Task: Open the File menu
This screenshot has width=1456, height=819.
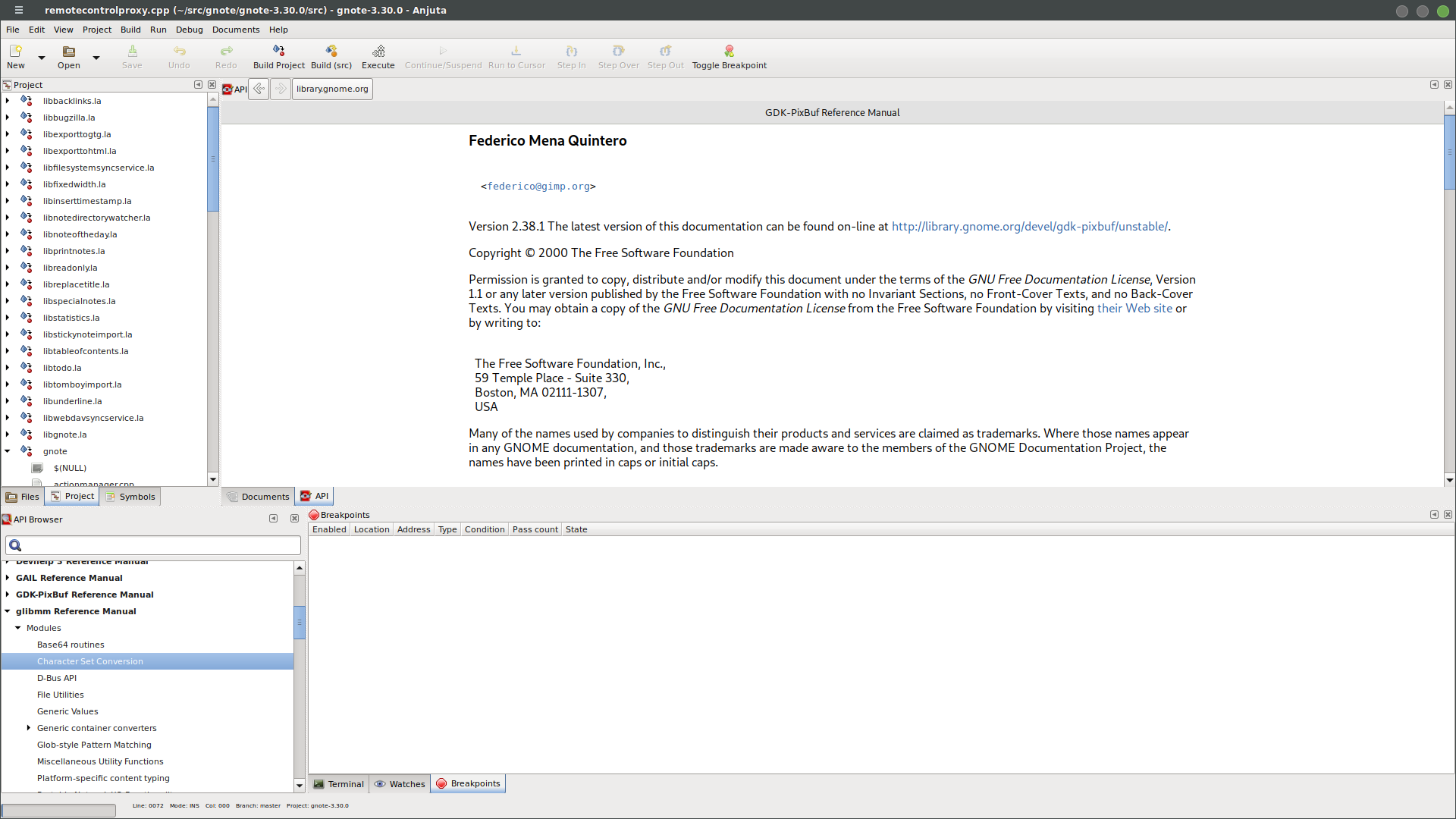Action: click(13, 30)
